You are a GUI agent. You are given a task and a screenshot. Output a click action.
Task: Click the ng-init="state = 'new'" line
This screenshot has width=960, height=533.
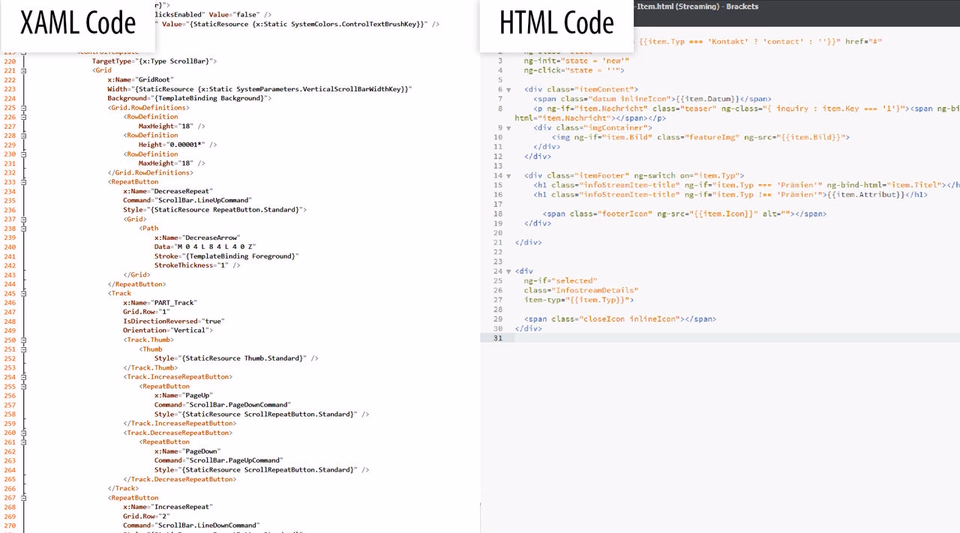tap(576, 61)
